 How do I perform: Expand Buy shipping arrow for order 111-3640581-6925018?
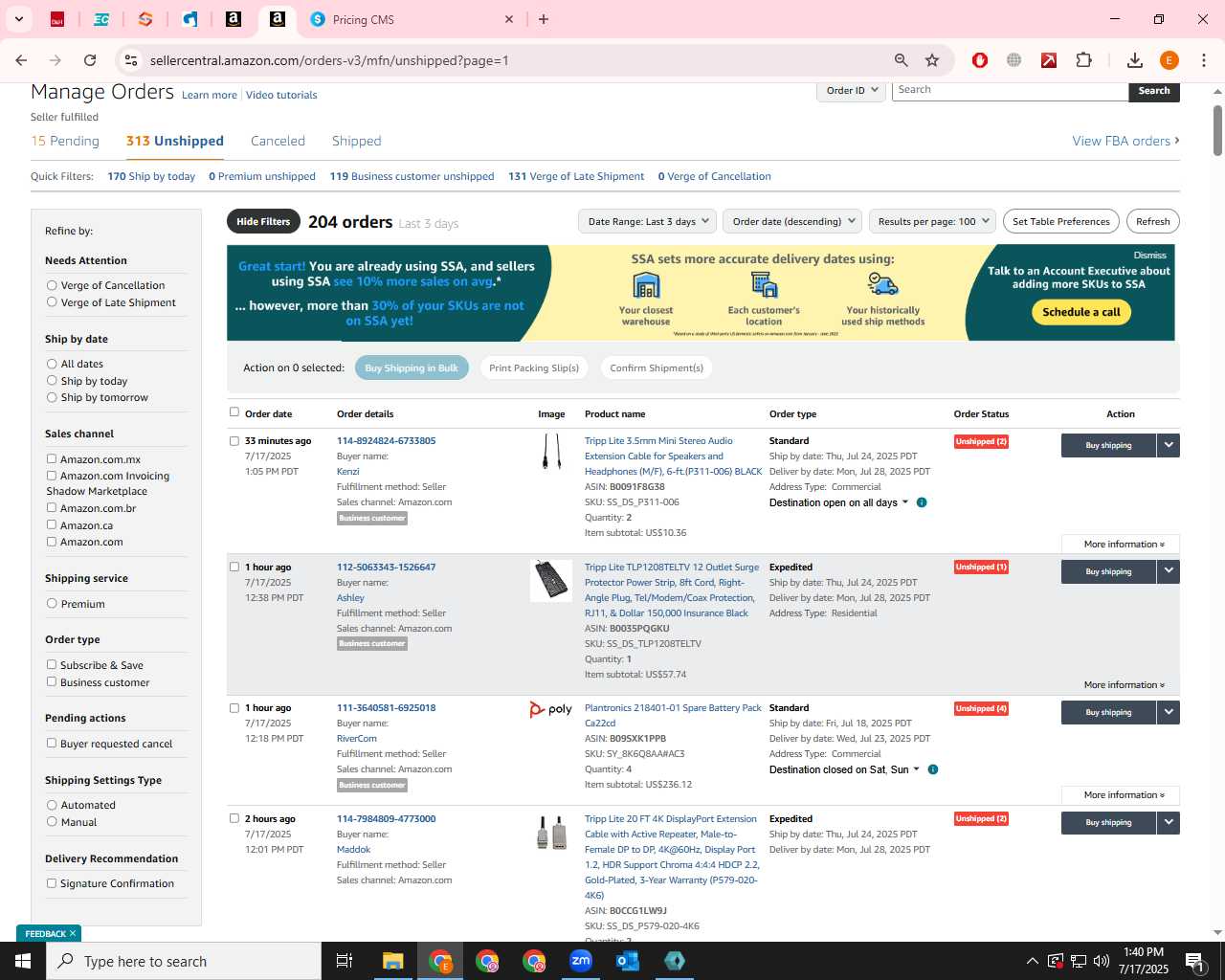coord(1169,712)
